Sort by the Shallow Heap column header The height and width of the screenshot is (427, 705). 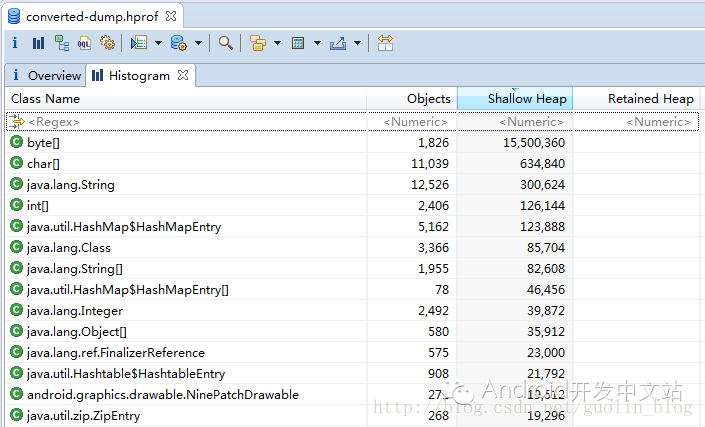pos(515,98)
